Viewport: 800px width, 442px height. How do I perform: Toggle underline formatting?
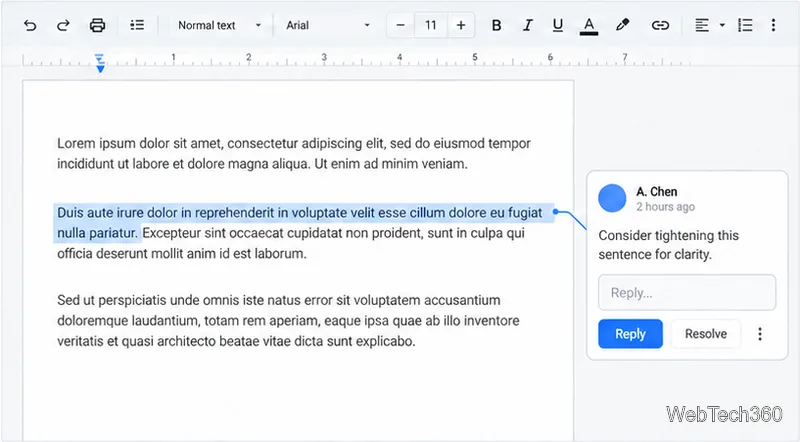558,26
